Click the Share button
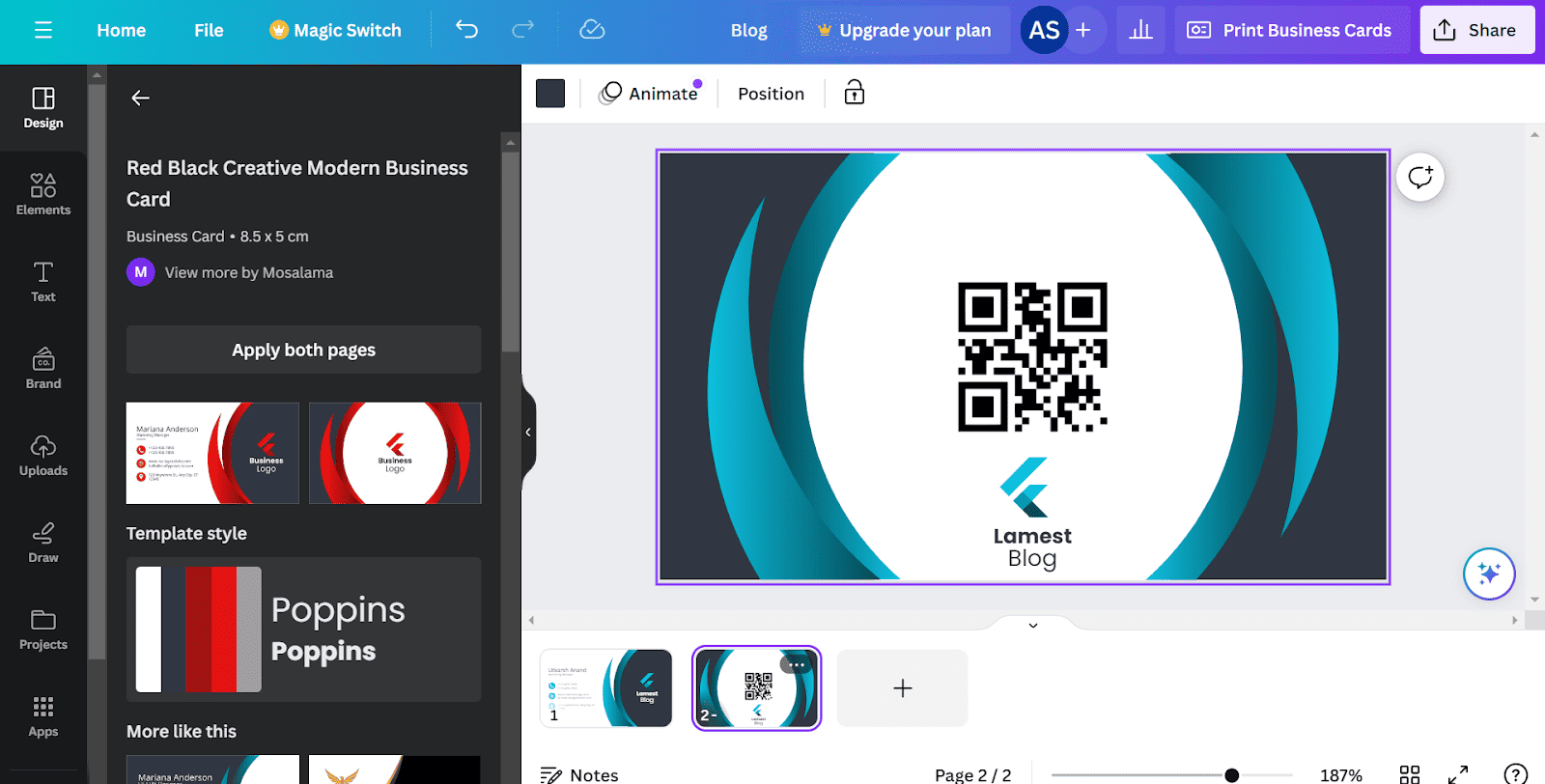 click(1476, 30)
